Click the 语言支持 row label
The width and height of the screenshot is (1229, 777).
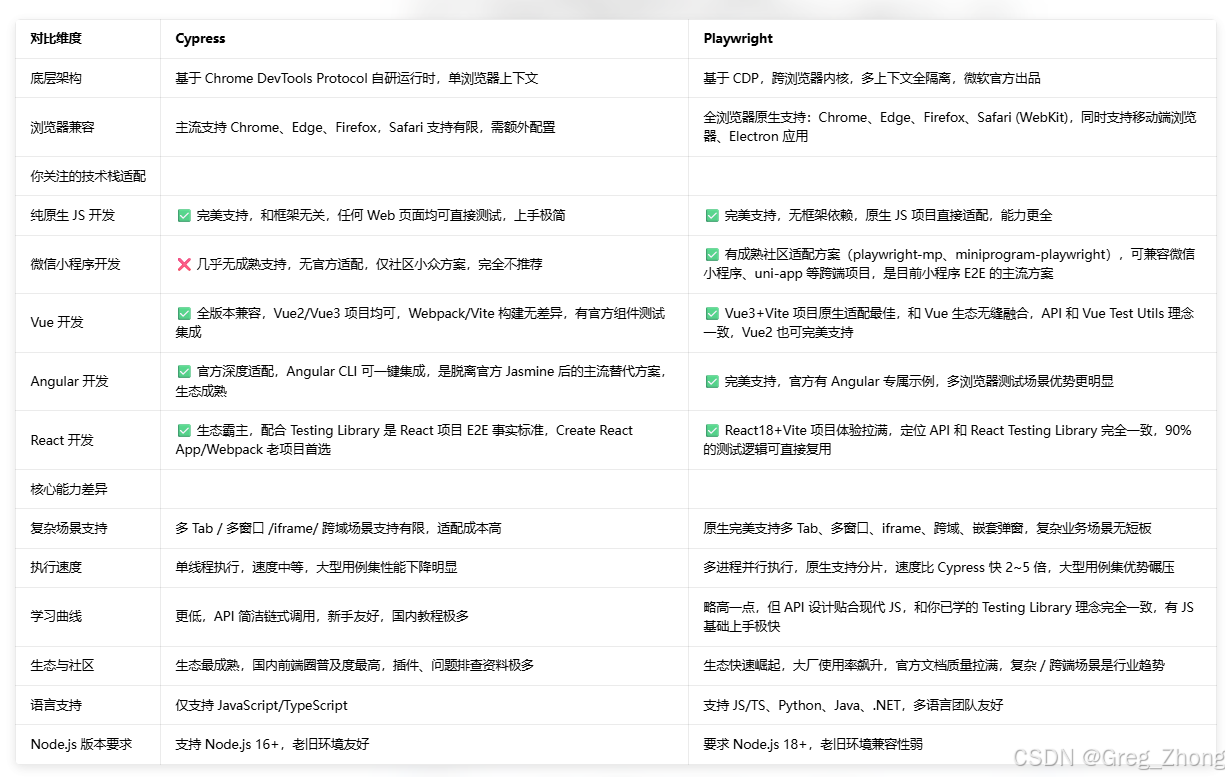point(56,705)
